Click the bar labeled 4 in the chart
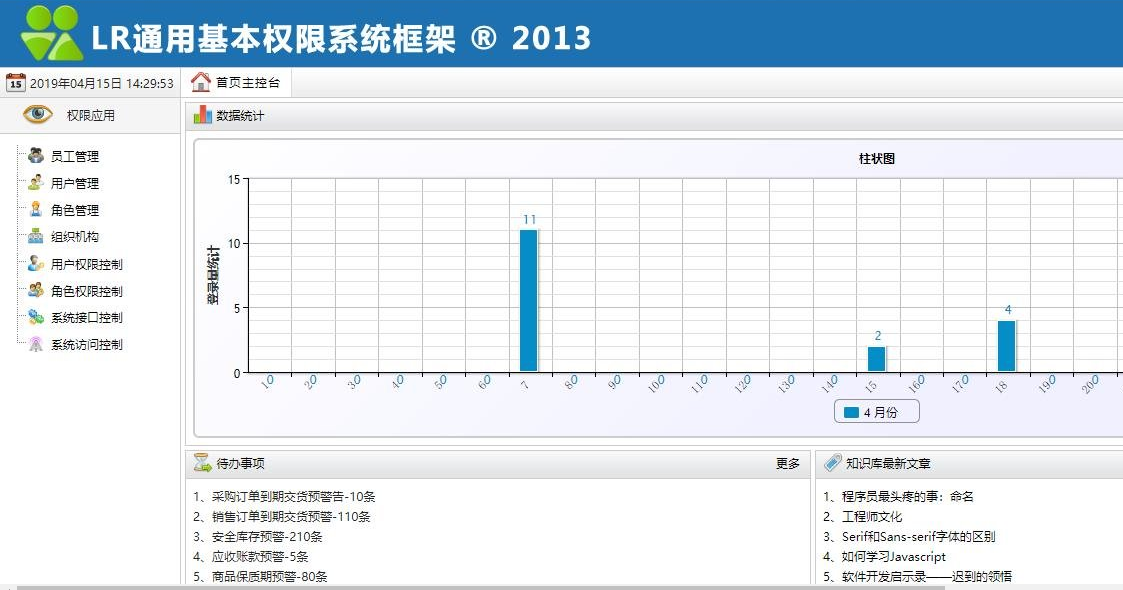 coord(1006,347)
